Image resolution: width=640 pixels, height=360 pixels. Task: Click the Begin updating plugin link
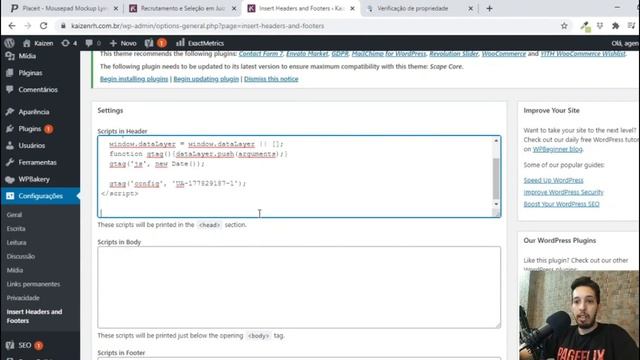click(206, 79)
